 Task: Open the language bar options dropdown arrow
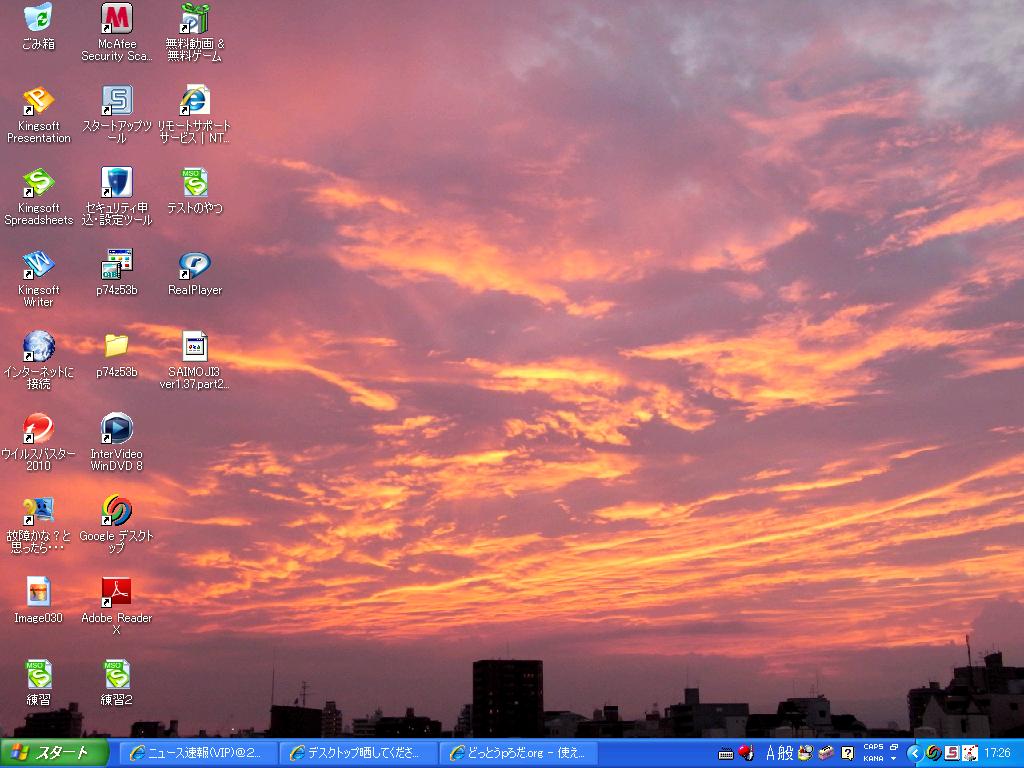click(894, 759)
